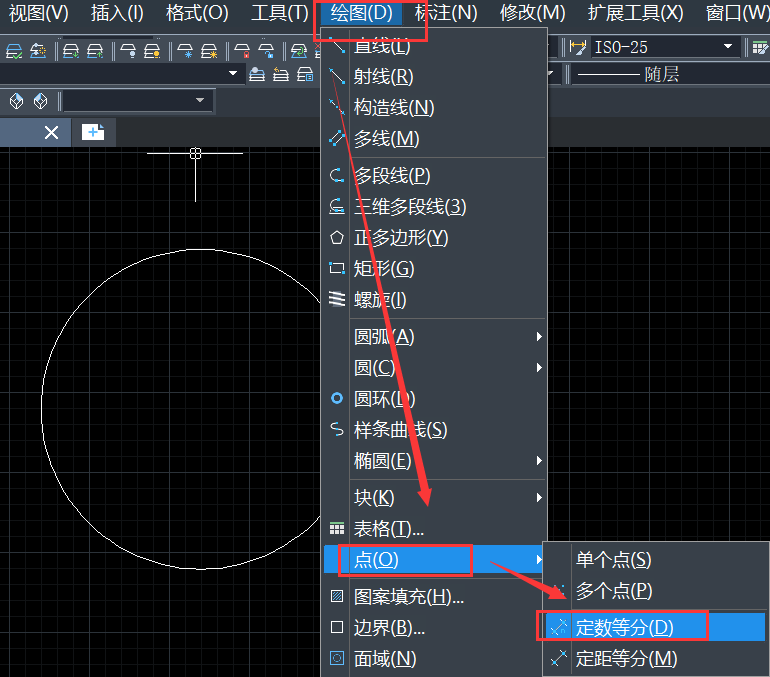Expand the 块(K) submenu arrow
Image resolution: width=770 pixels, height=677 pixels.
(539, 497)
